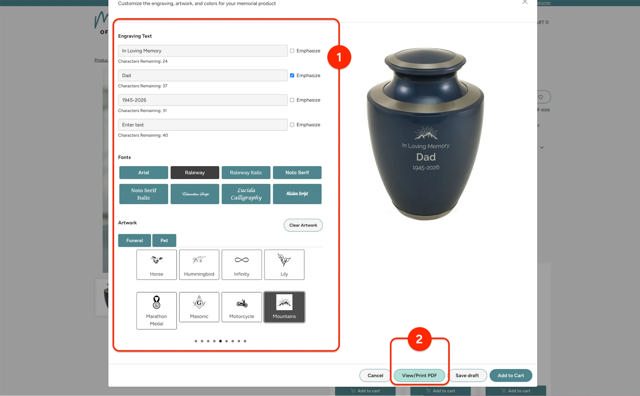
Task: Switch to the Funeral artwork tab
Action: click(134, 240)
